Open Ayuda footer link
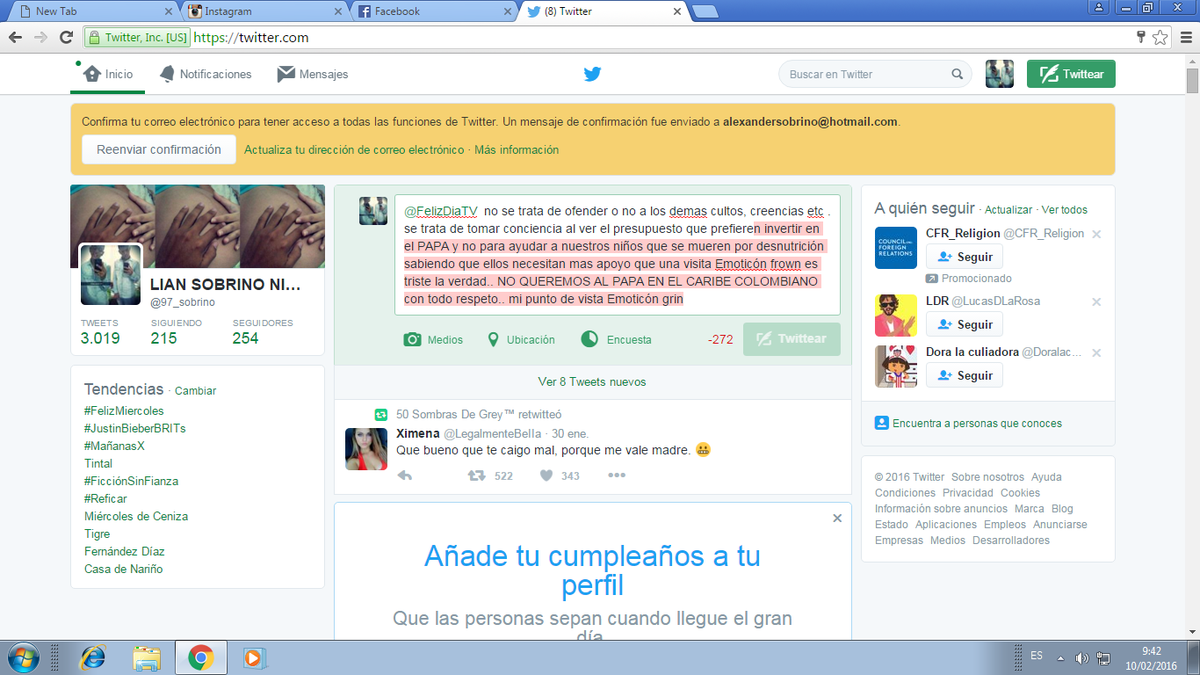The width and height of the screenshot is (1200, 675). tap(1047, 477)
